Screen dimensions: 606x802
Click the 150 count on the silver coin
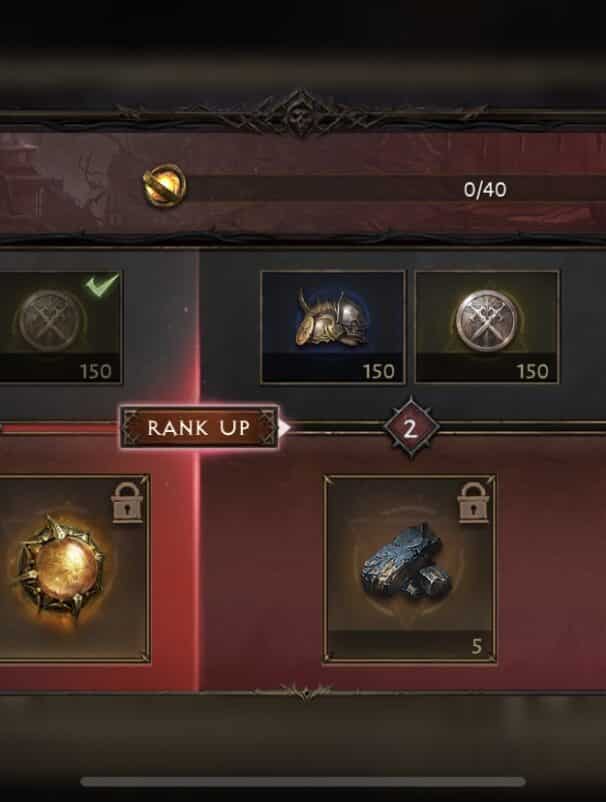coord(533,371)
